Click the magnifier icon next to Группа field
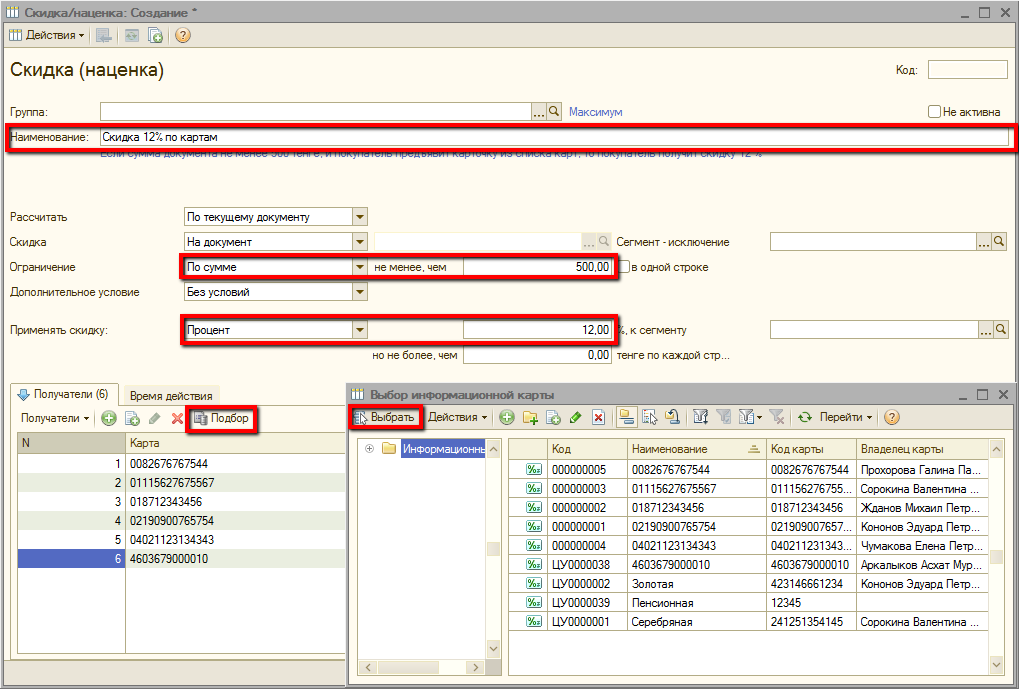The height and width of the screenshot is (689, 1019). coord(555,112)
